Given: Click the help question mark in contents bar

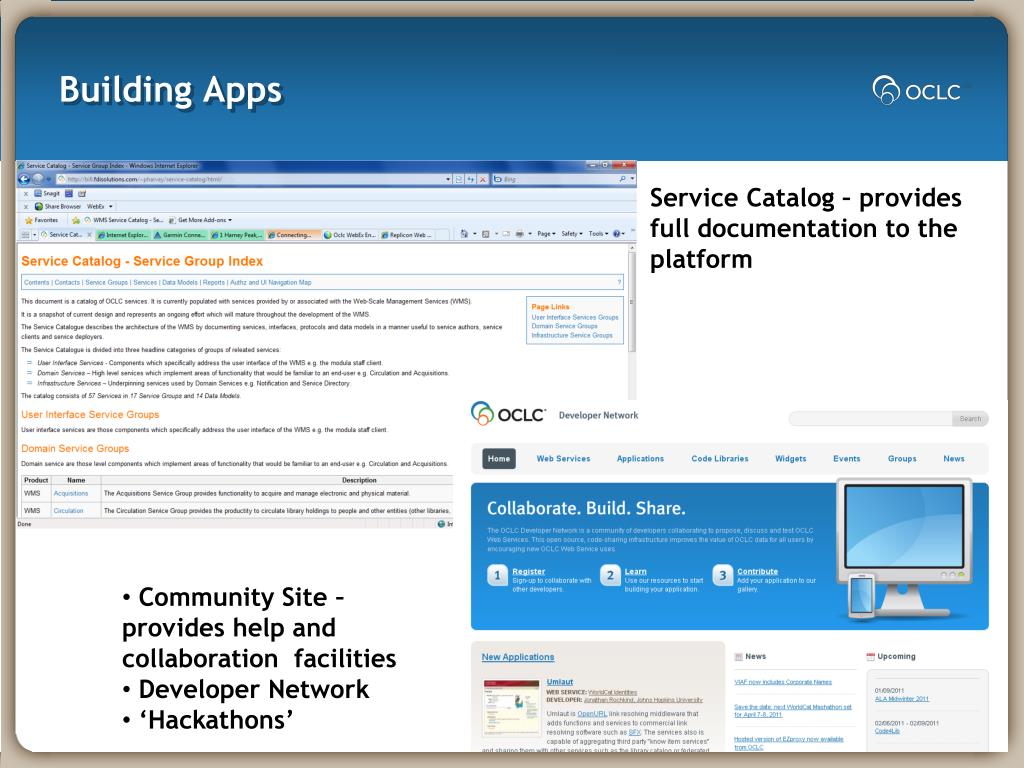Looking at the screenshot, I should [x=619, y=283].
